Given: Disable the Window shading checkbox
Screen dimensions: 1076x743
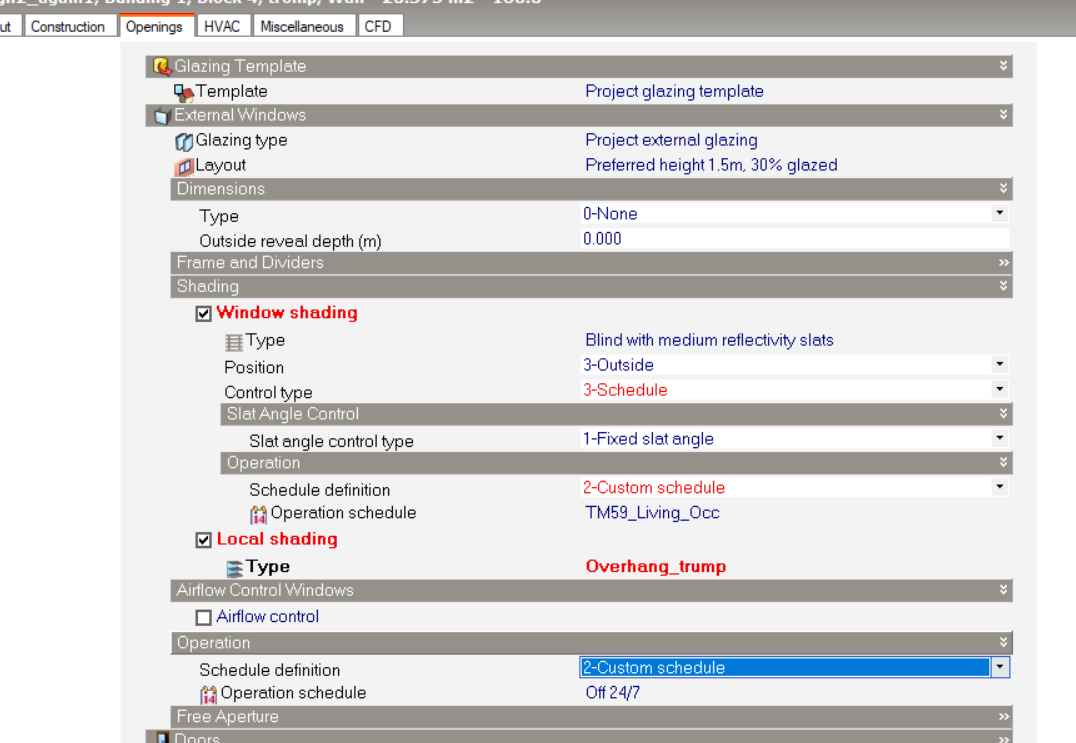Looking at the screenshot, I should pyautogui.click(x=203, y=314).
